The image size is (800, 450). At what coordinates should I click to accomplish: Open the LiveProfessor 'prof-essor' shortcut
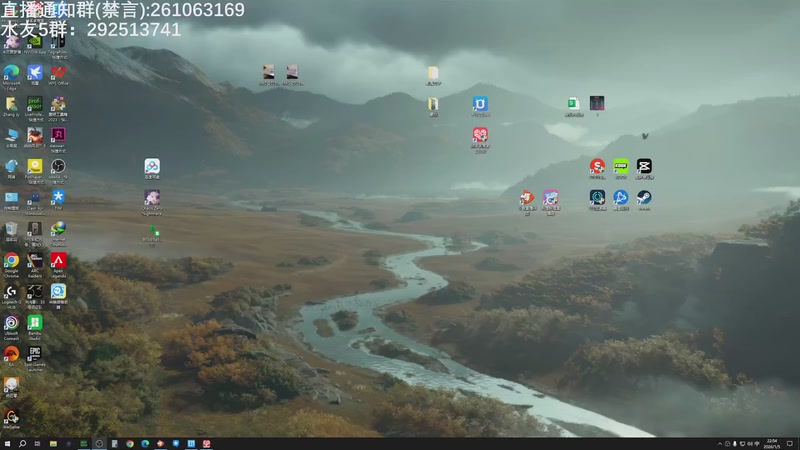click(35, 108)
